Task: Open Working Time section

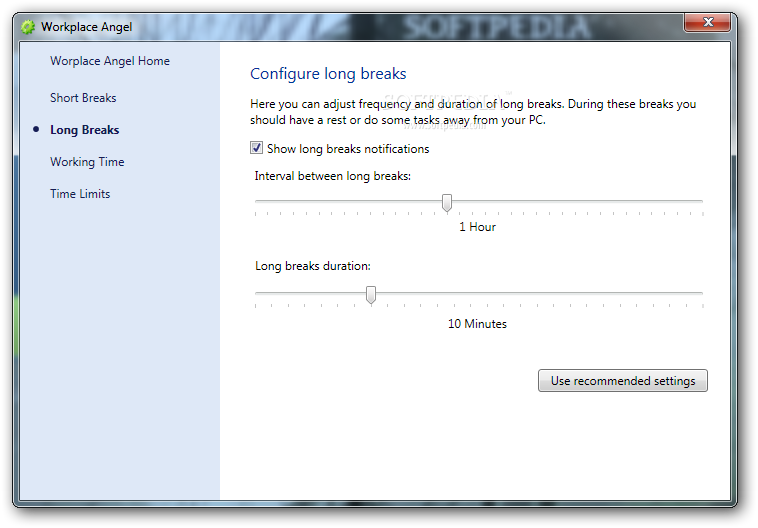Action: 87,162
